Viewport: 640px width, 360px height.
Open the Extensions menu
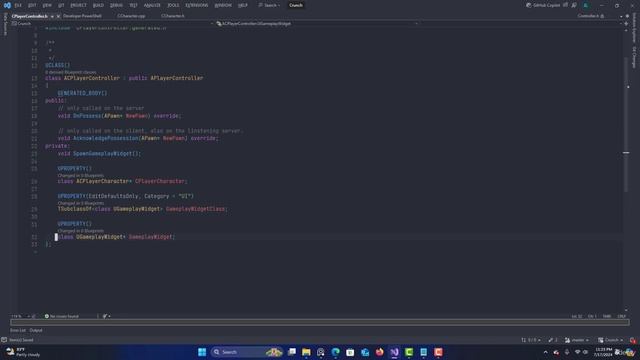197,5
